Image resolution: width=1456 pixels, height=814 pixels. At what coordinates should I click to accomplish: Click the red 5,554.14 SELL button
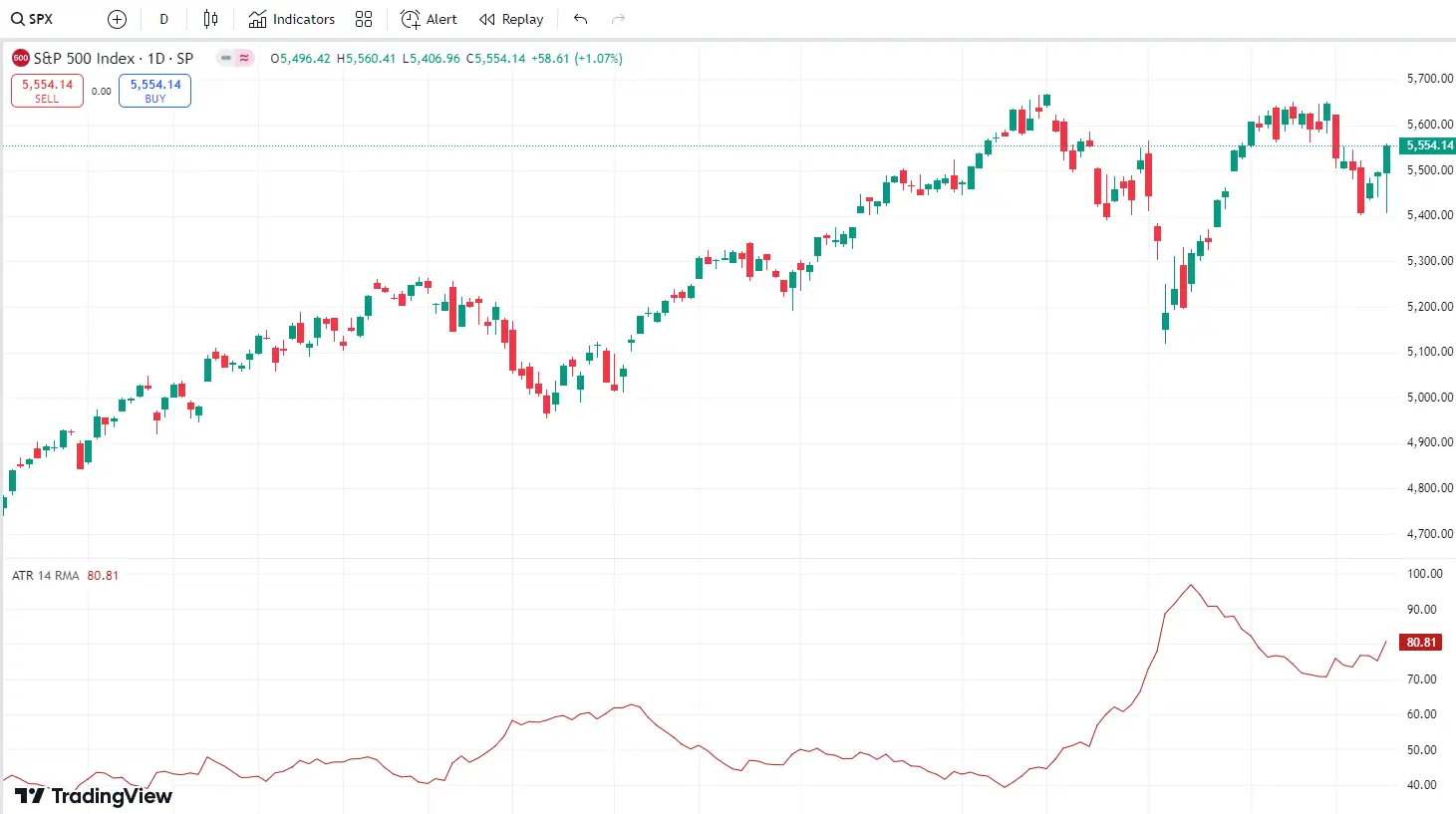tap(46, 90)
